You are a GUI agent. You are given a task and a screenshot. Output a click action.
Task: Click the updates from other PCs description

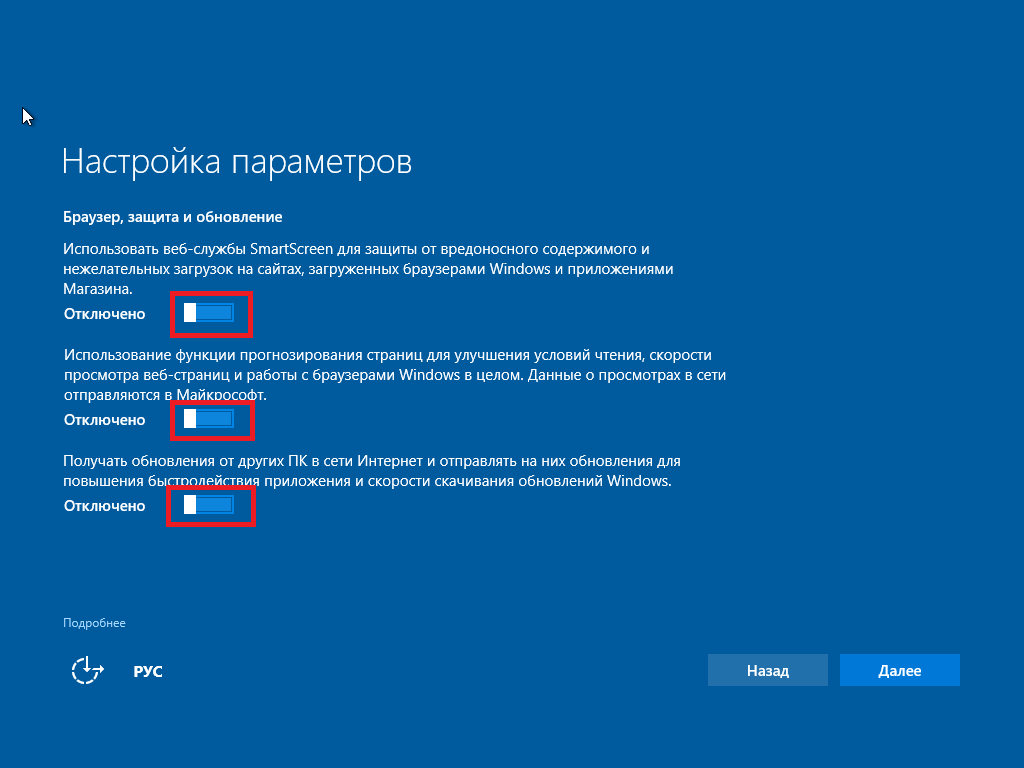372,471
